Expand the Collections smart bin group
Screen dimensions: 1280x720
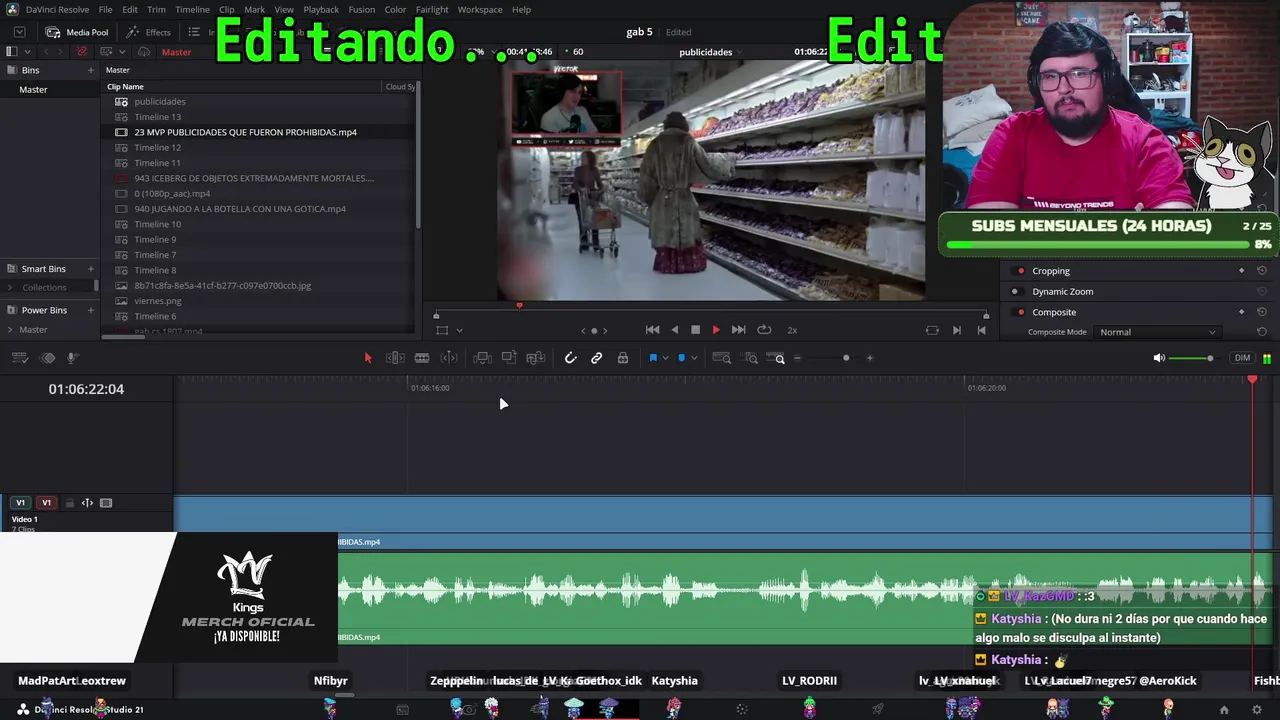coord(12,288)
